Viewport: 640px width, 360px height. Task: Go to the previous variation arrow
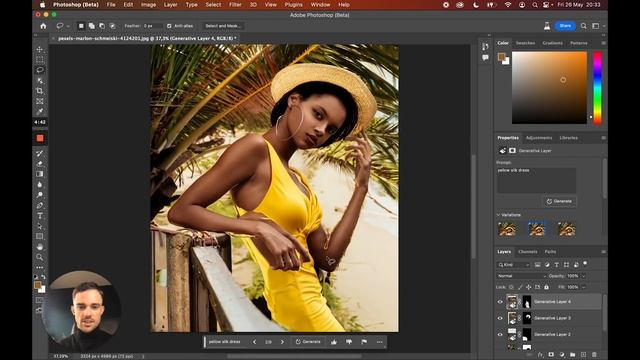click(255, 342)
